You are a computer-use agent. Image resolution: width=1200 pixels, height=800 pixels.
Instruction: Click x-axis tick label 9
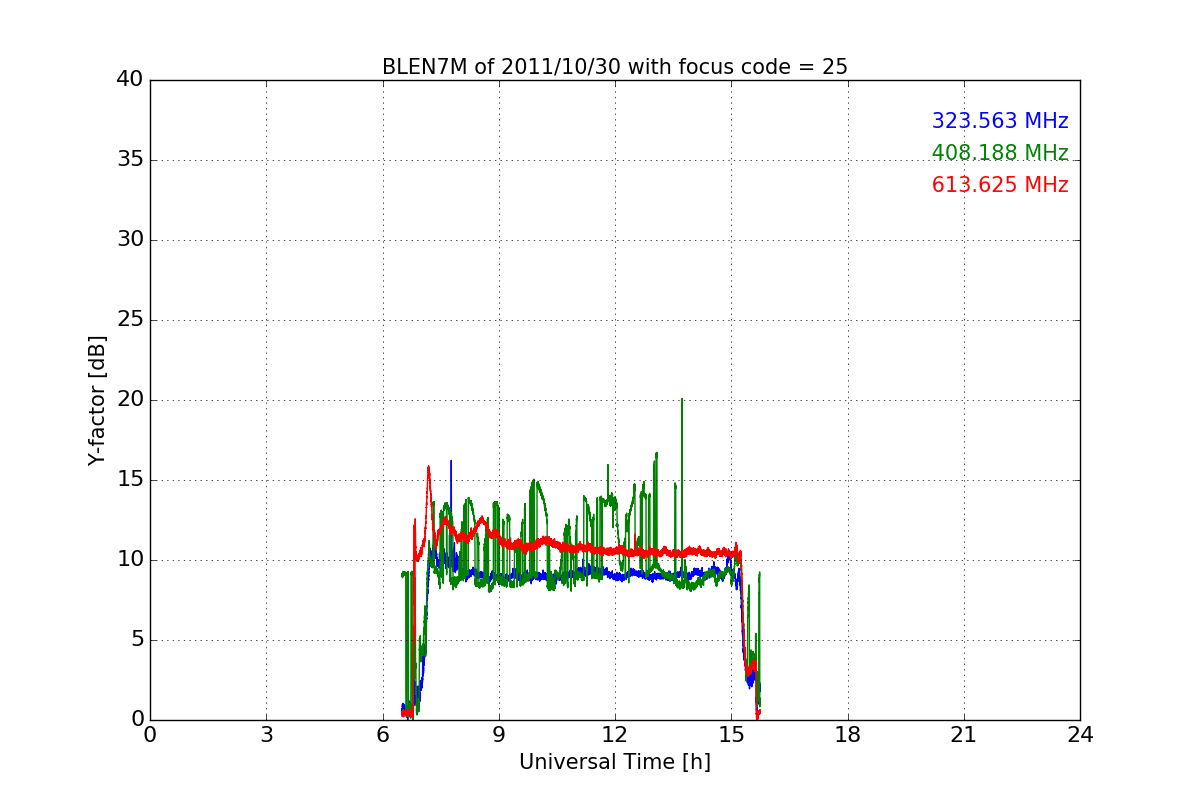[499, 735]
